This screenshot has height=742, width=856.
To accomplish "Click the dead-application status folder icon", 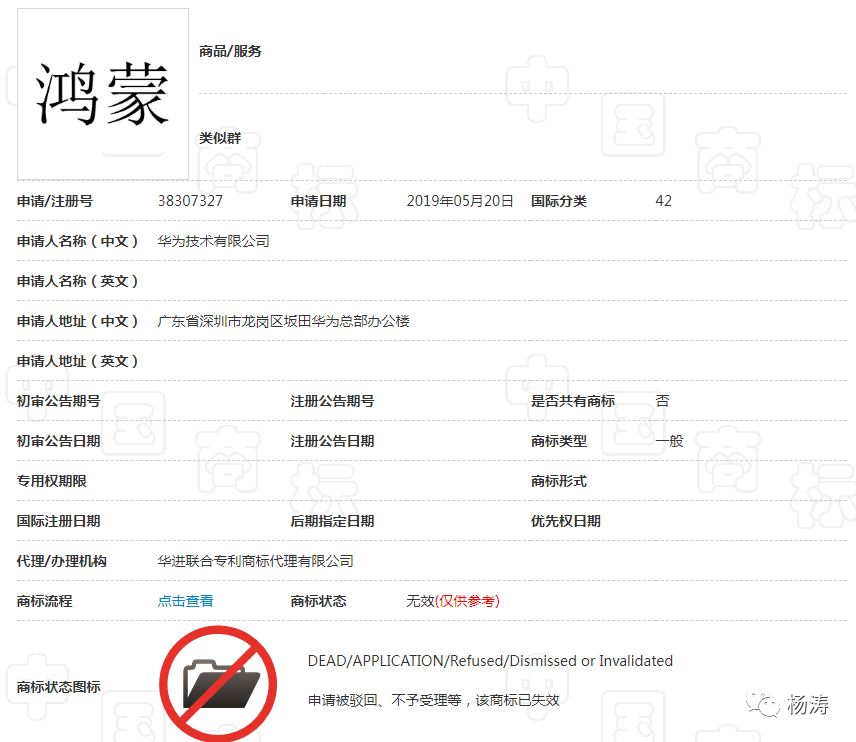I will click(218, 684).
